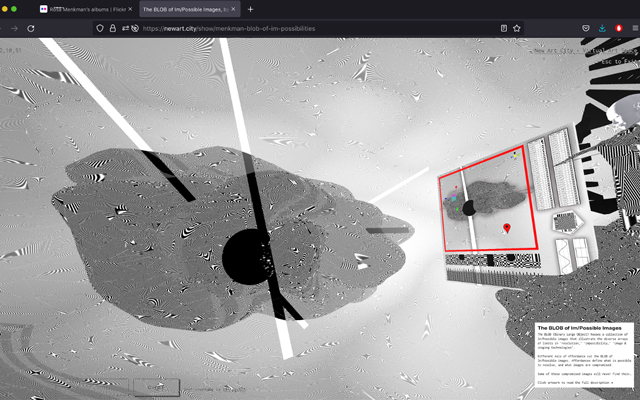Bookmark this page with star icon
The width and height of the screenshot is (640, 400).
click(517, 28)
